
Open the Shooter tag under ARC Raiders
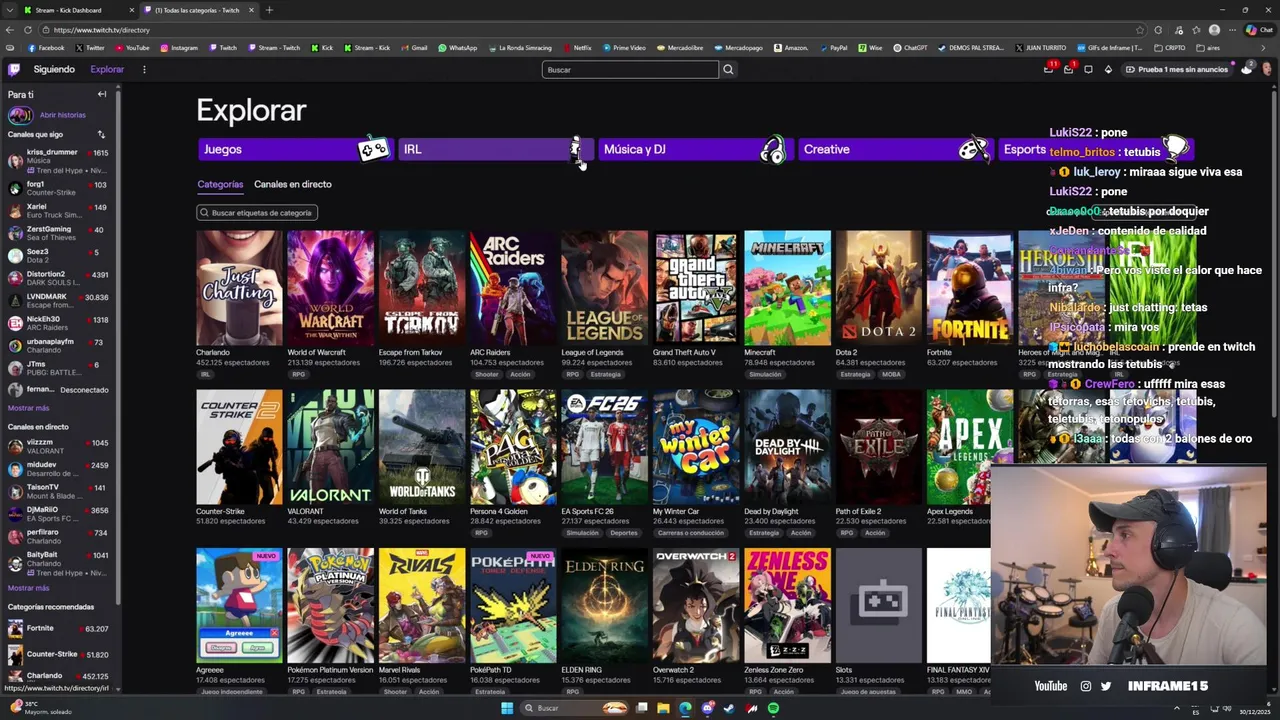pos(487,374)
